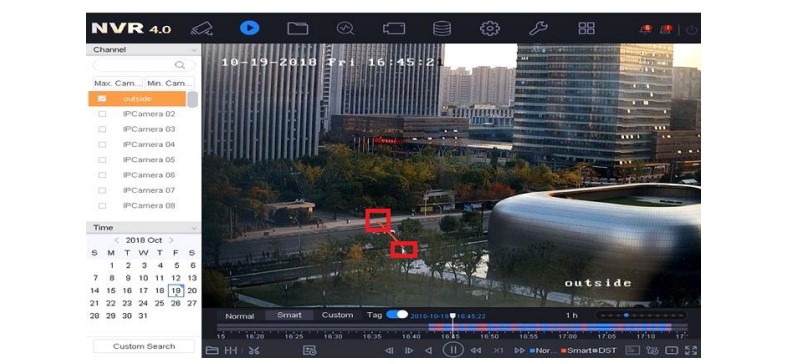This screenshot has width=811, height=364.
Task: Uncheck the outside channel checkbox
Action: click(x=102, y=98)
